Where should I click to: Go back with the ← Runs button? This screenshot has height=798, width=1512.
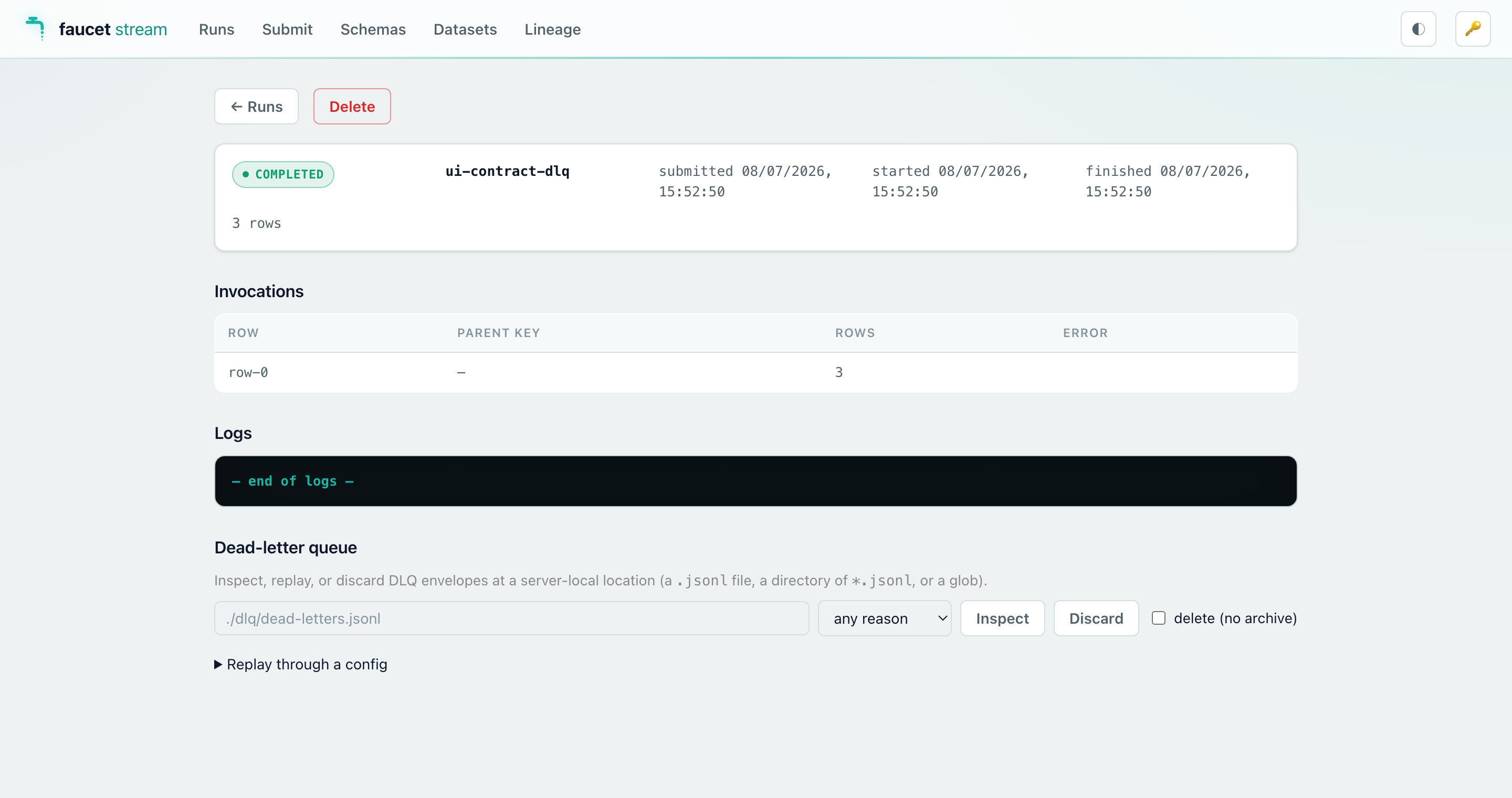(x=256, y=106)
